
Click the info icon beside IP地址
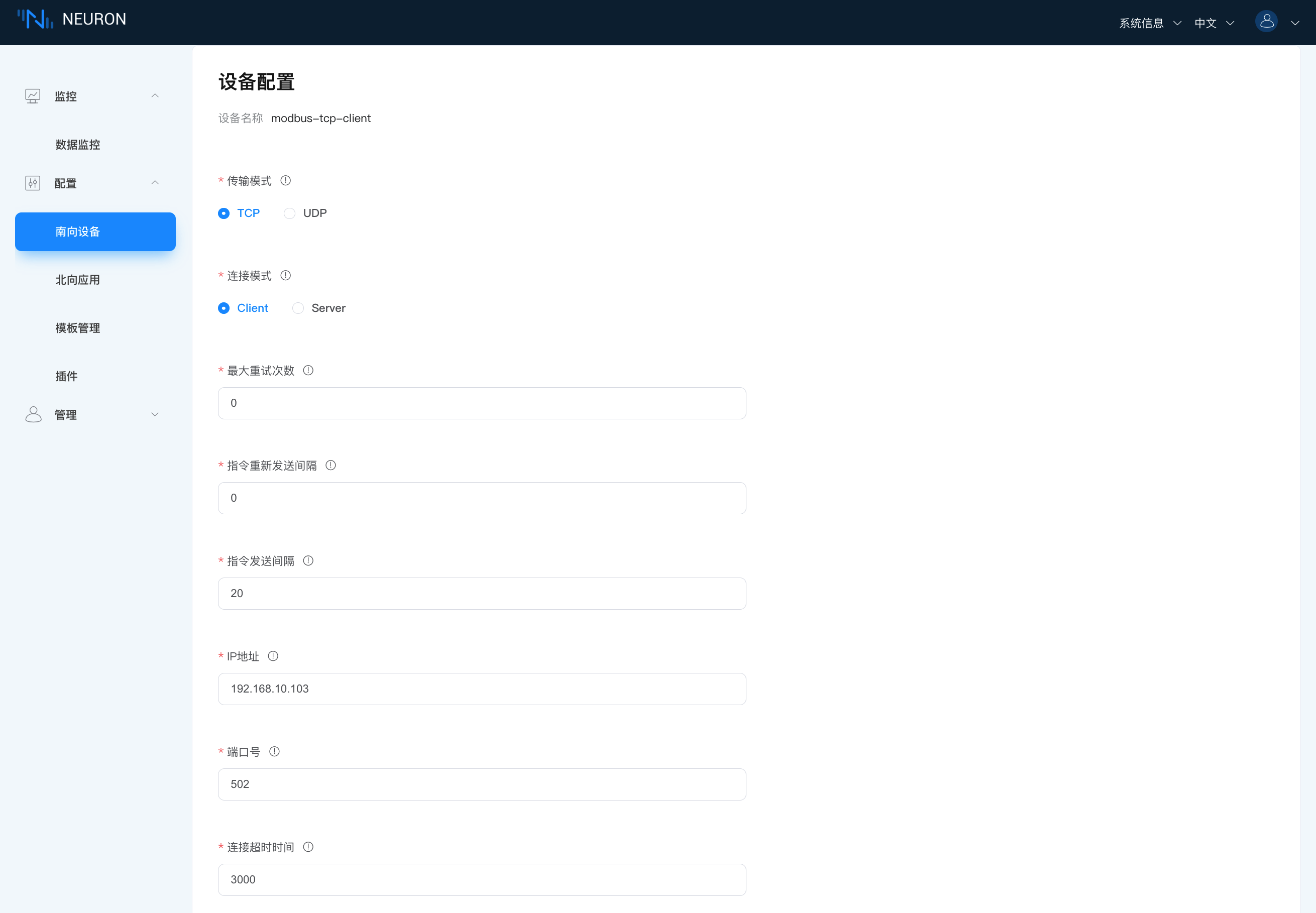click(x=273, y=656)
